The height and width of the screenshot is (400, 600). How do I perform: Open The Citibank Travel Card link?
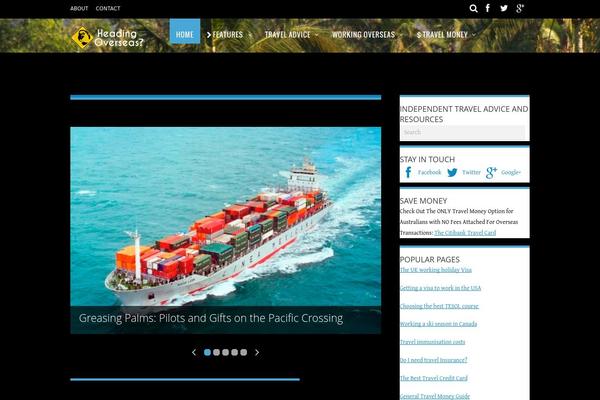point(465,233)
